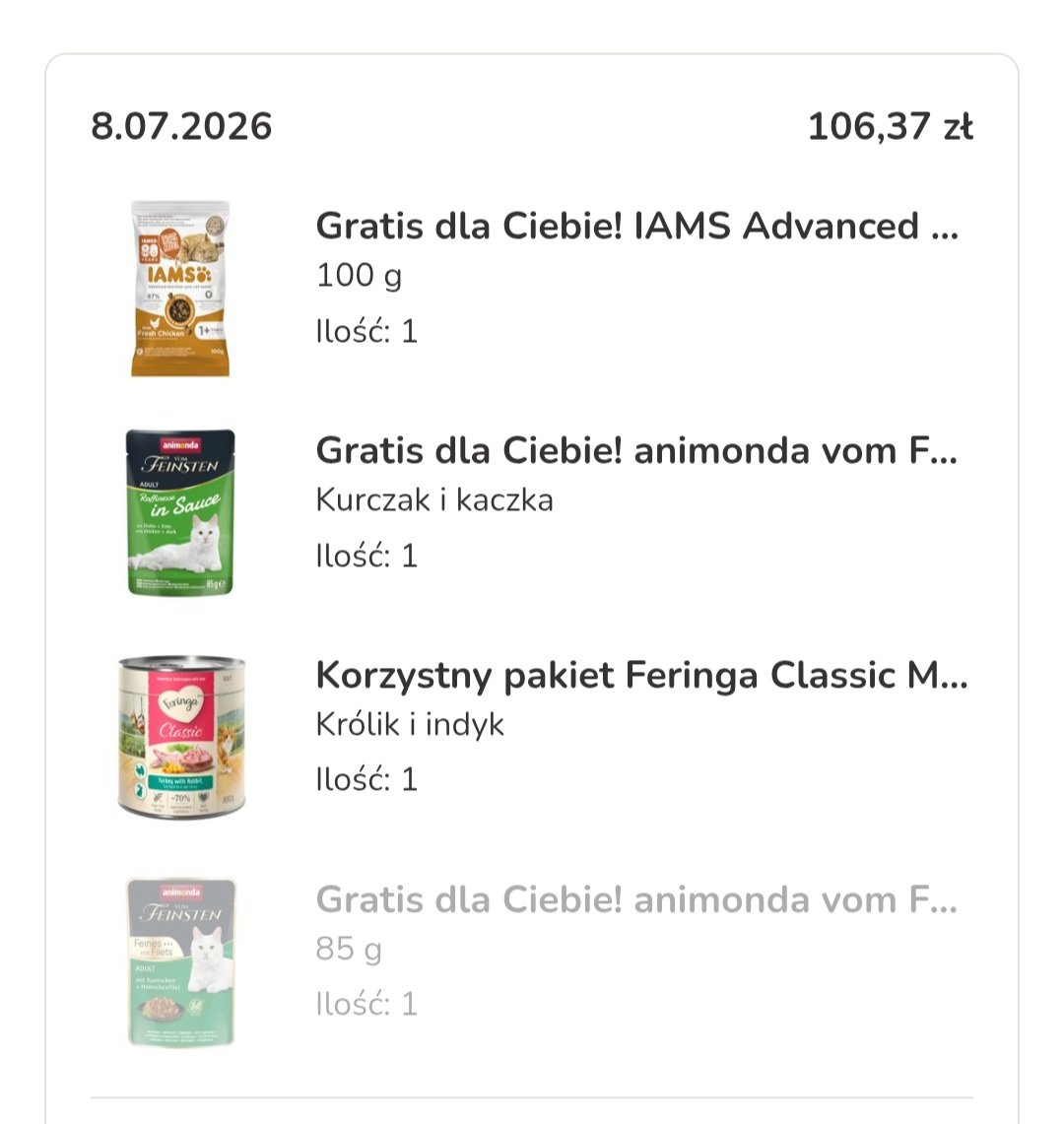Click the greyed Ilość: 1 under 85 g
The height and width of the screenshot is (1124, 1064).
click(x=366, y=1004)
